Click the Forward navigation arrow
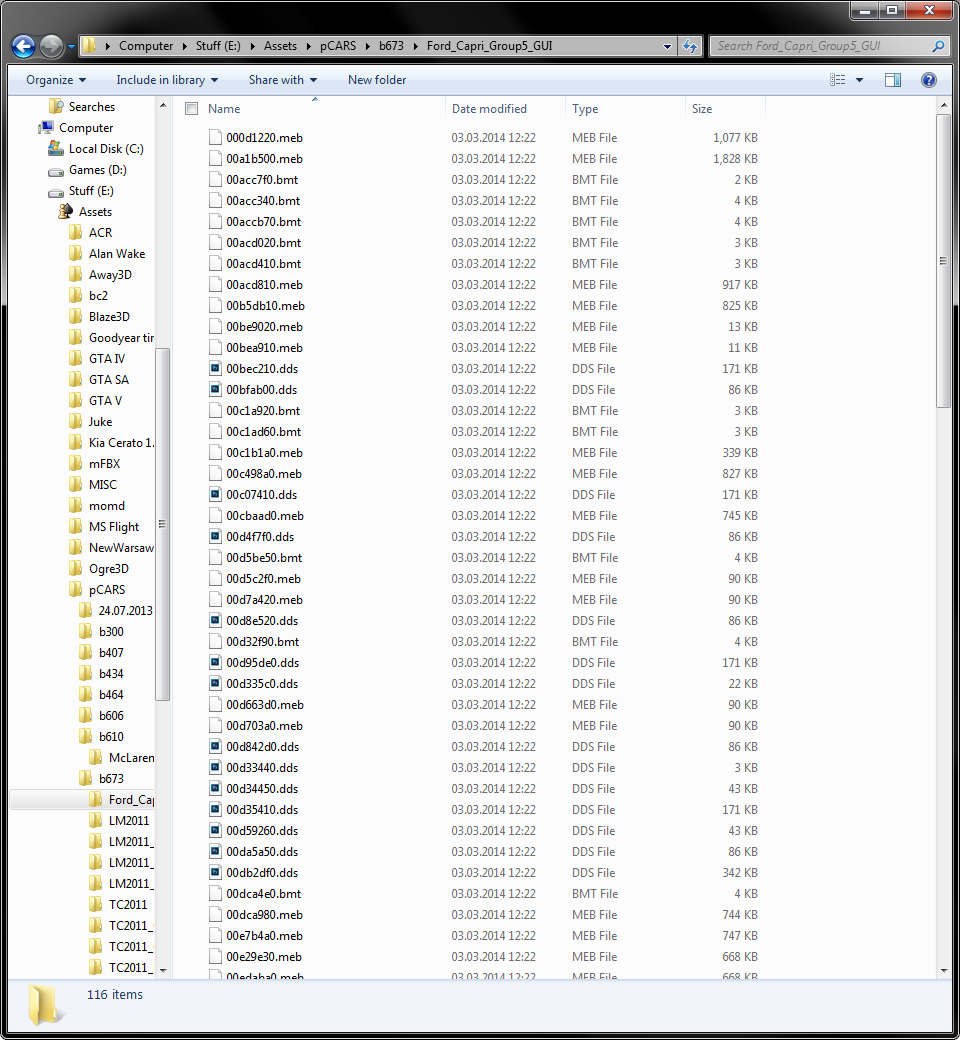 tap(50, 46)
